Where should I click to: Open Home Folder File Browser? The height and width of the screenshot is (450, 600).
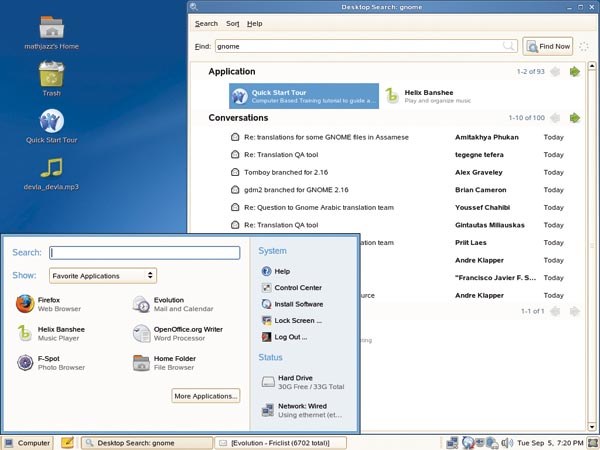coord(164,363)
